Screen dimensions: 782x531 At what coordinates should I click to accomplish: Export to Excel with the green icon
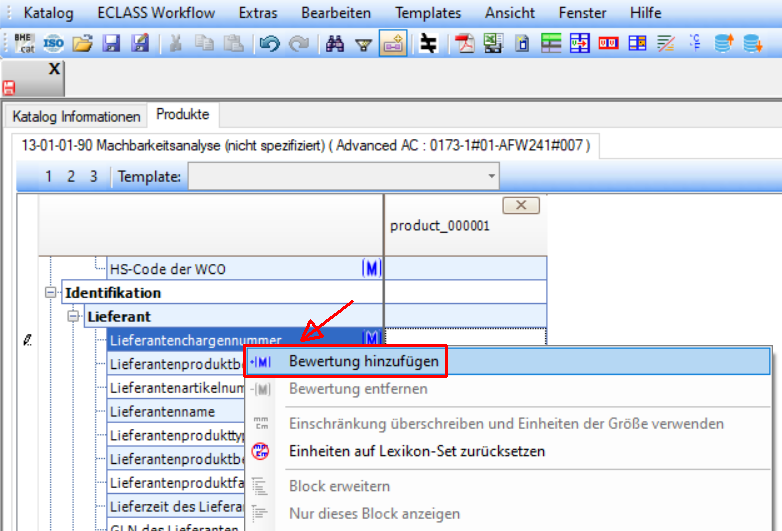click(493, 43)
